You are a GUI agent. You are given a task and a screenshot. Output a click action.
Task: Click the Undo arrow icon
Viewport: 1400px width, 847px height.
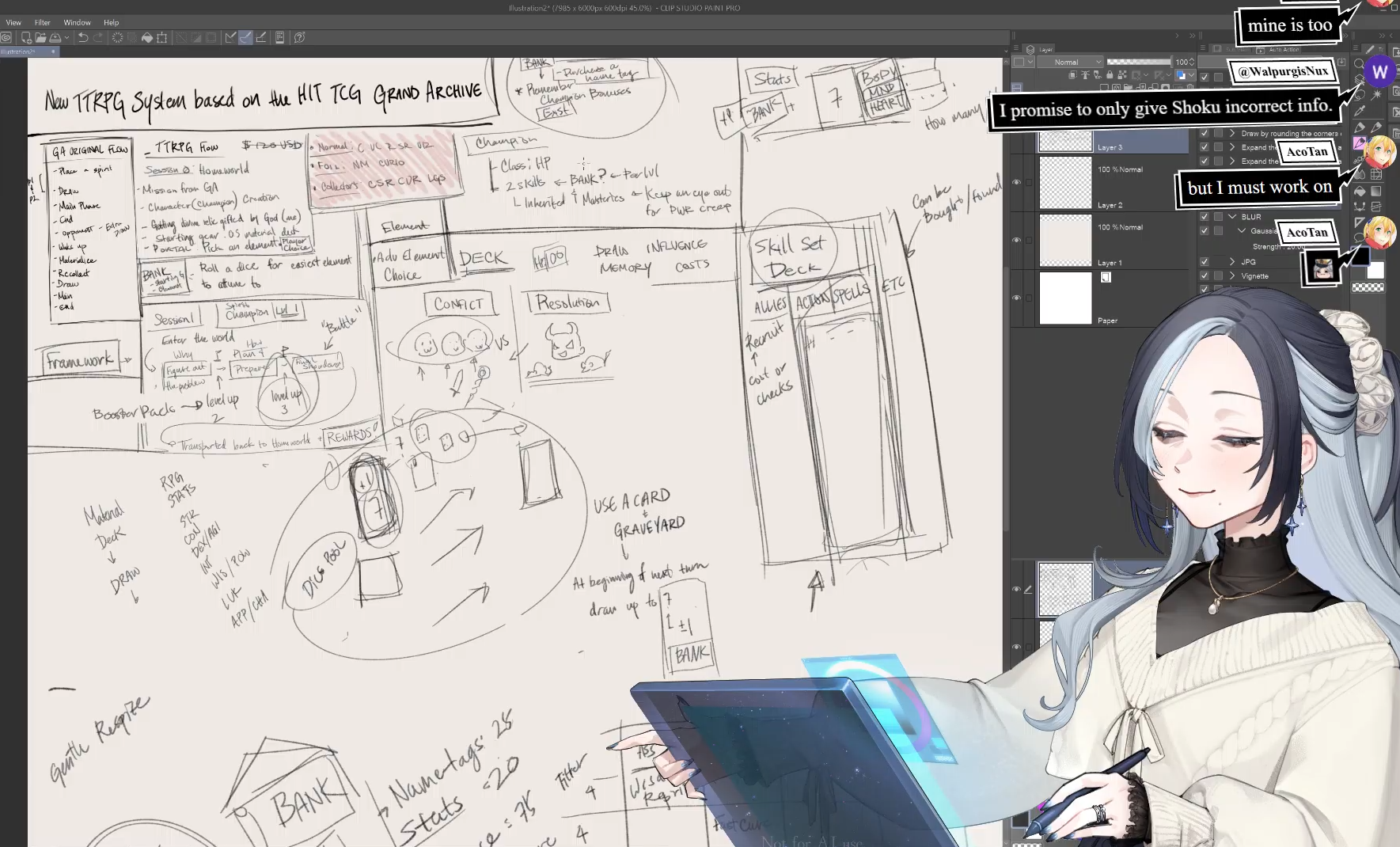[82, 37]
